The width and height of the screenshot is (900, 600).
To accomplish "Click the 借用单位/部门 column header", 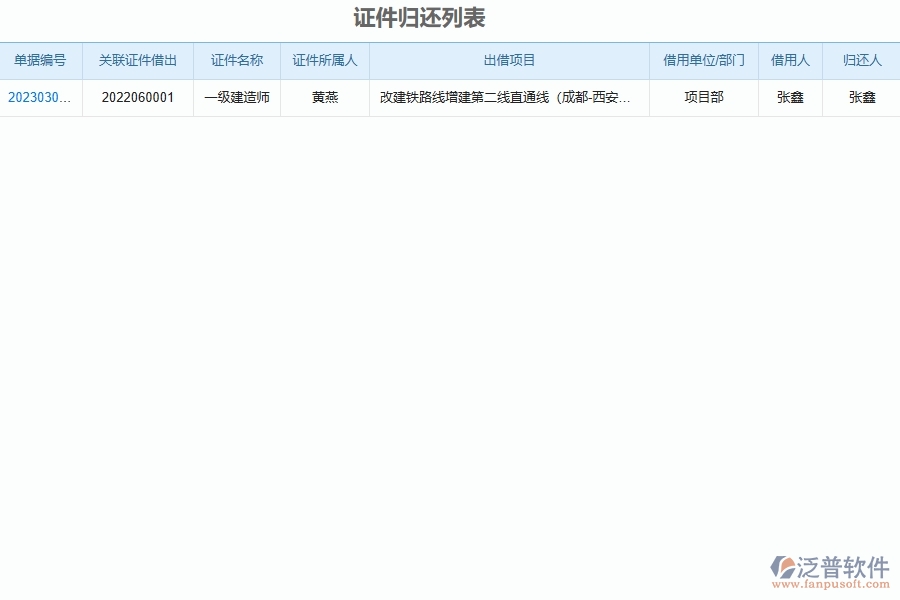I will pos(703,61).
